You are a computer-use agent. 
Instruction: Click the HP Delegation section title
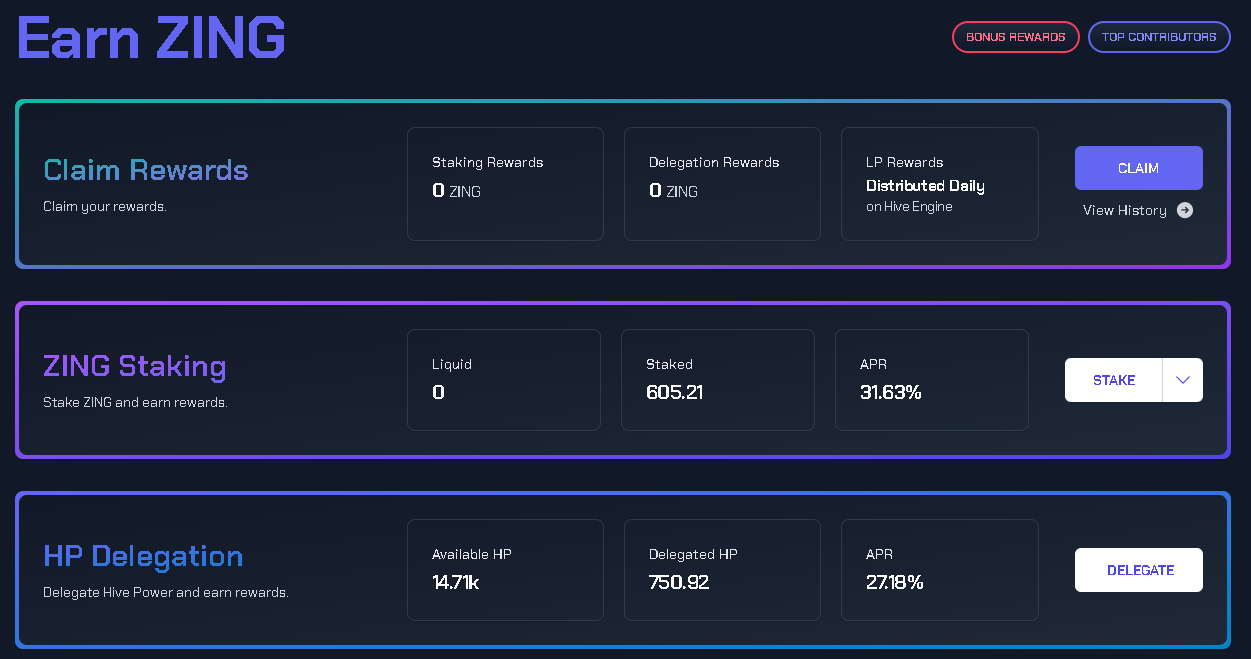143,556
